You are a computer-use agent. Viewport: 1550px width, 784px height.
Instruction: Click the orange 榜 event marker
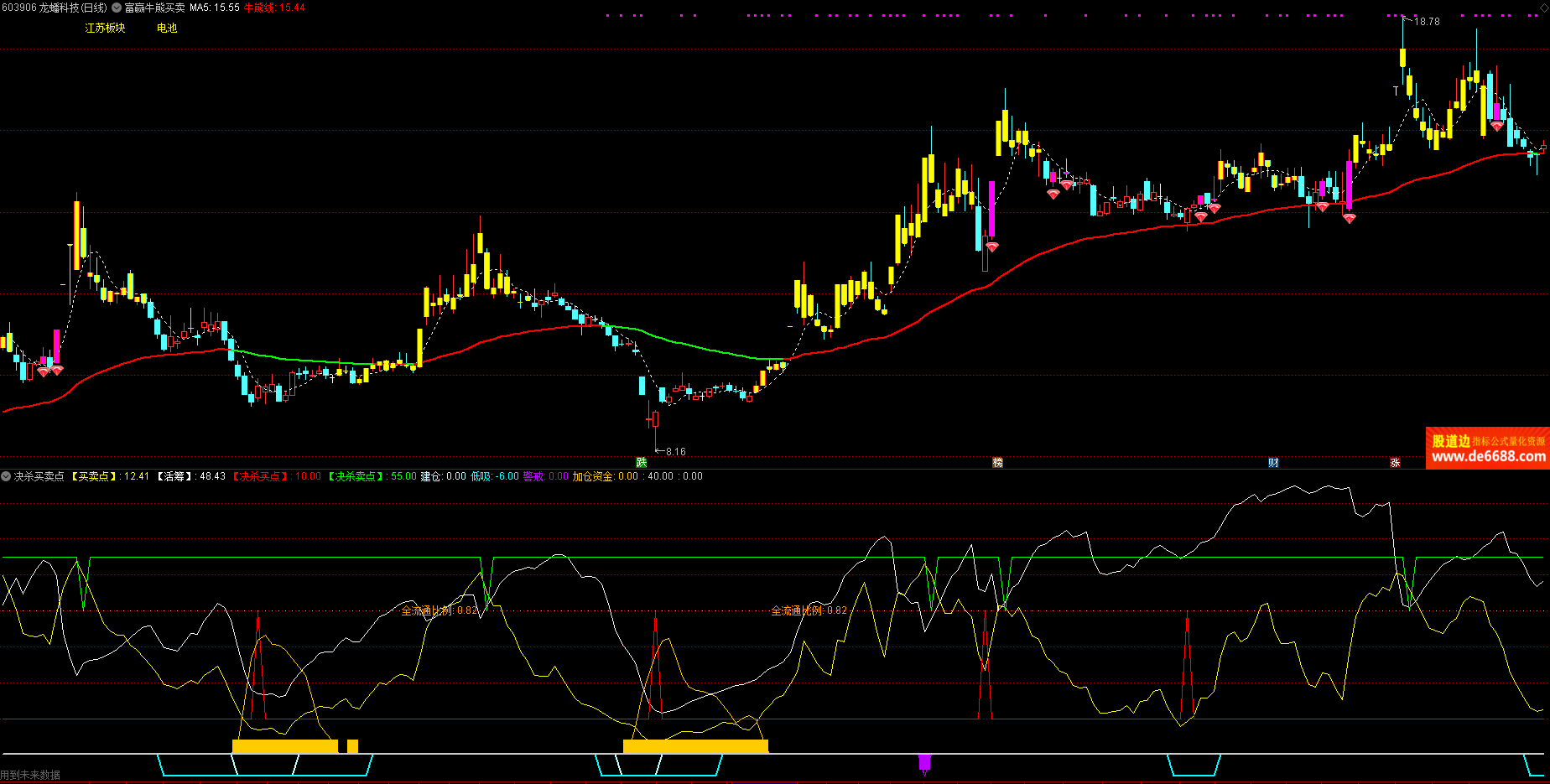(x=997, y=463)
